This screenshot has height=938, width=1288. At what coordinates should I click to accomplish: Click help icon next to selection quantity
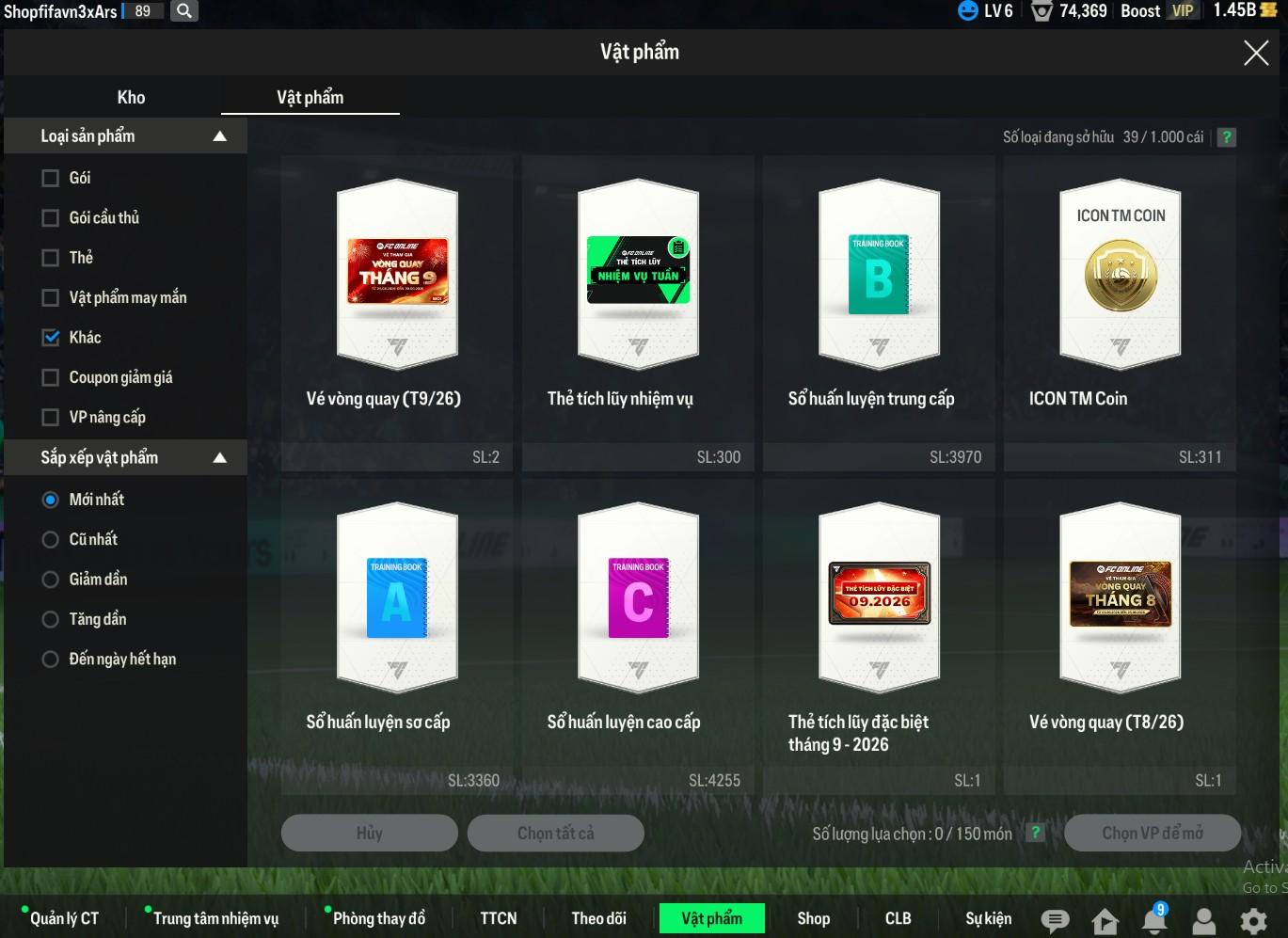[1035, 833]
